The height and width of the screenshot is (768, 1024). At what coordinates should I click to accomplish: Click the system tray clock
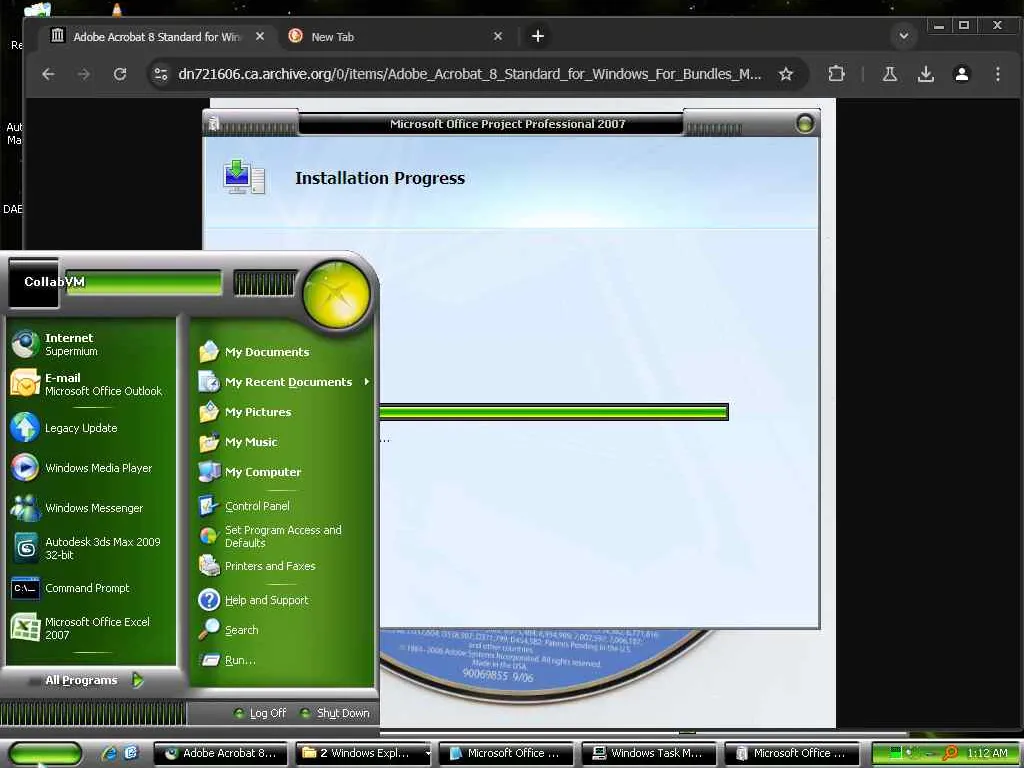click(x=987, y=753)
